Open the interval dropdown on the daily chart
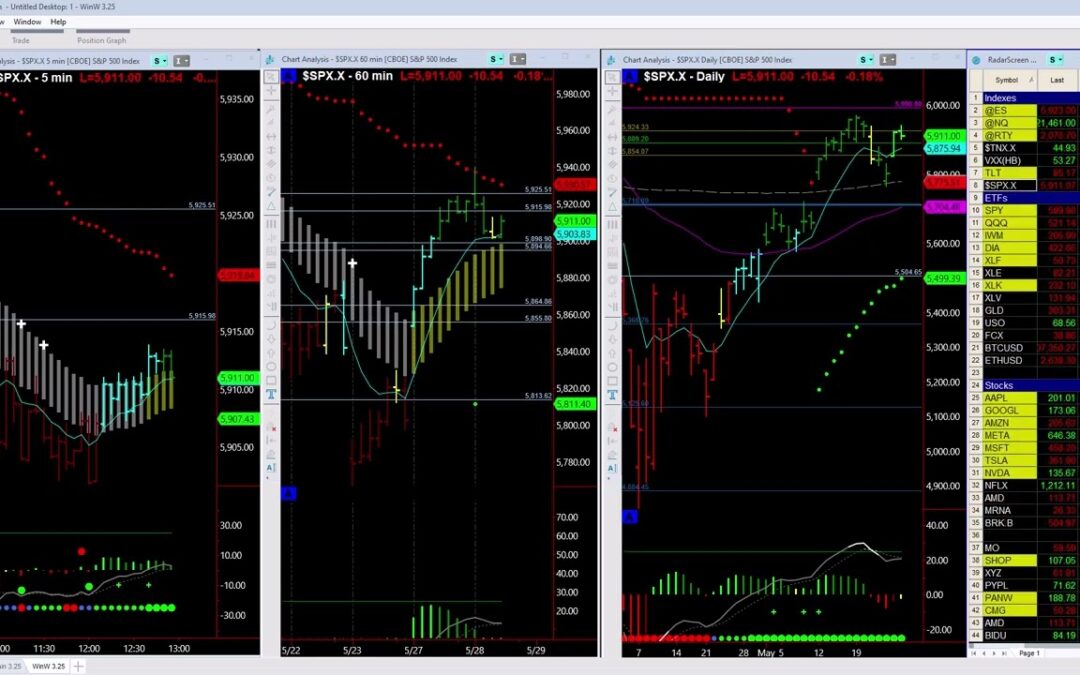 click(x=888, y=58)
